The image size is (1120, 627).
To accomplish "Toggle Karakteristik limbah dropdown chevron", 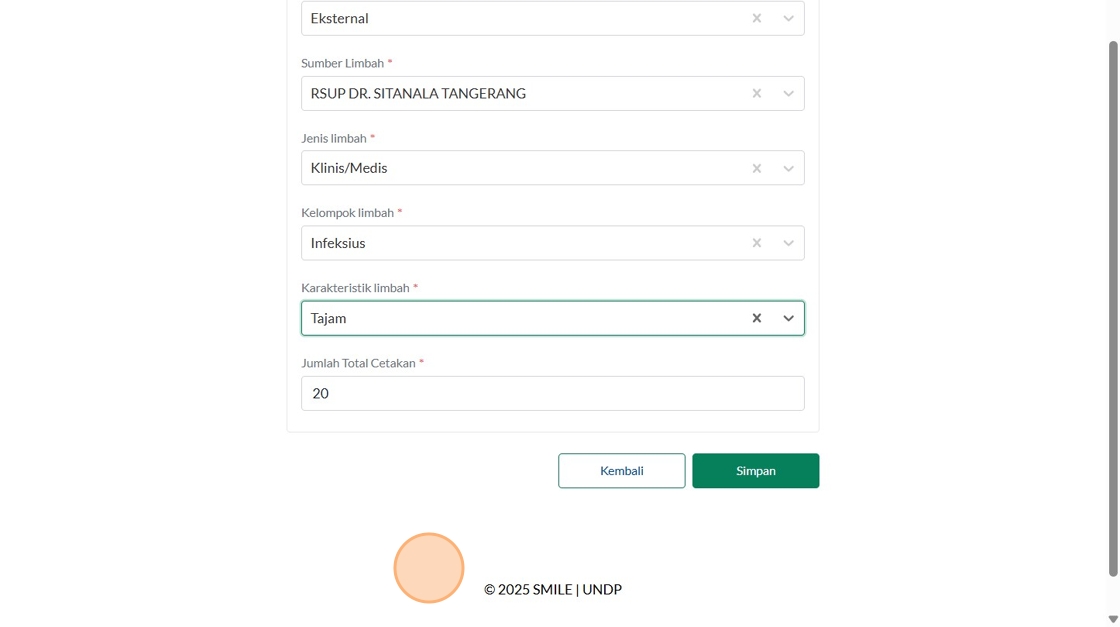I will pyautogui.click(x=788, y=318).
